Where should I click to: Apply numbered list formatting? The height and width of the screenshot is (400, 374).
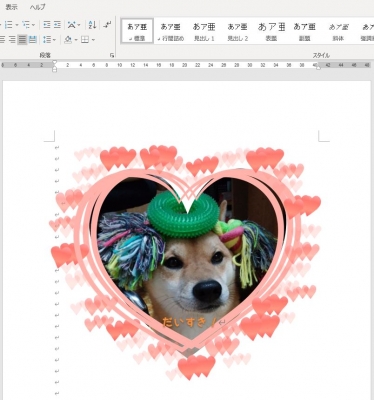[x=8, y=25]
